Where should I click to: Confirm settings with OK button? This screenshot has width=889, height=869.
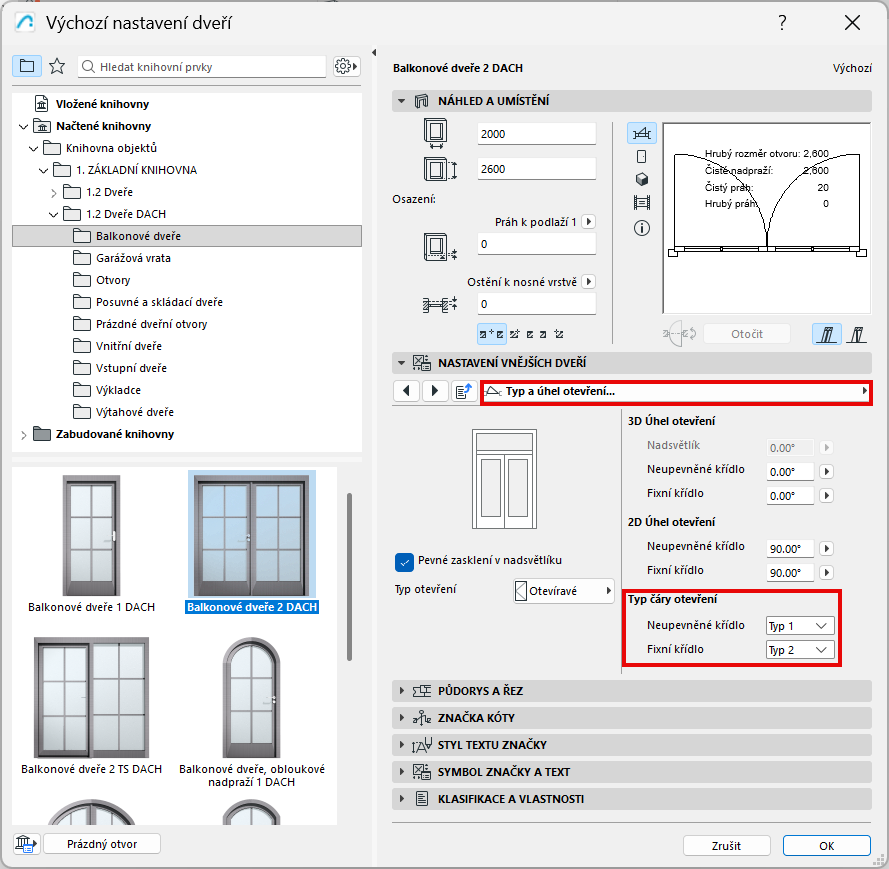[x=826, y=846]
